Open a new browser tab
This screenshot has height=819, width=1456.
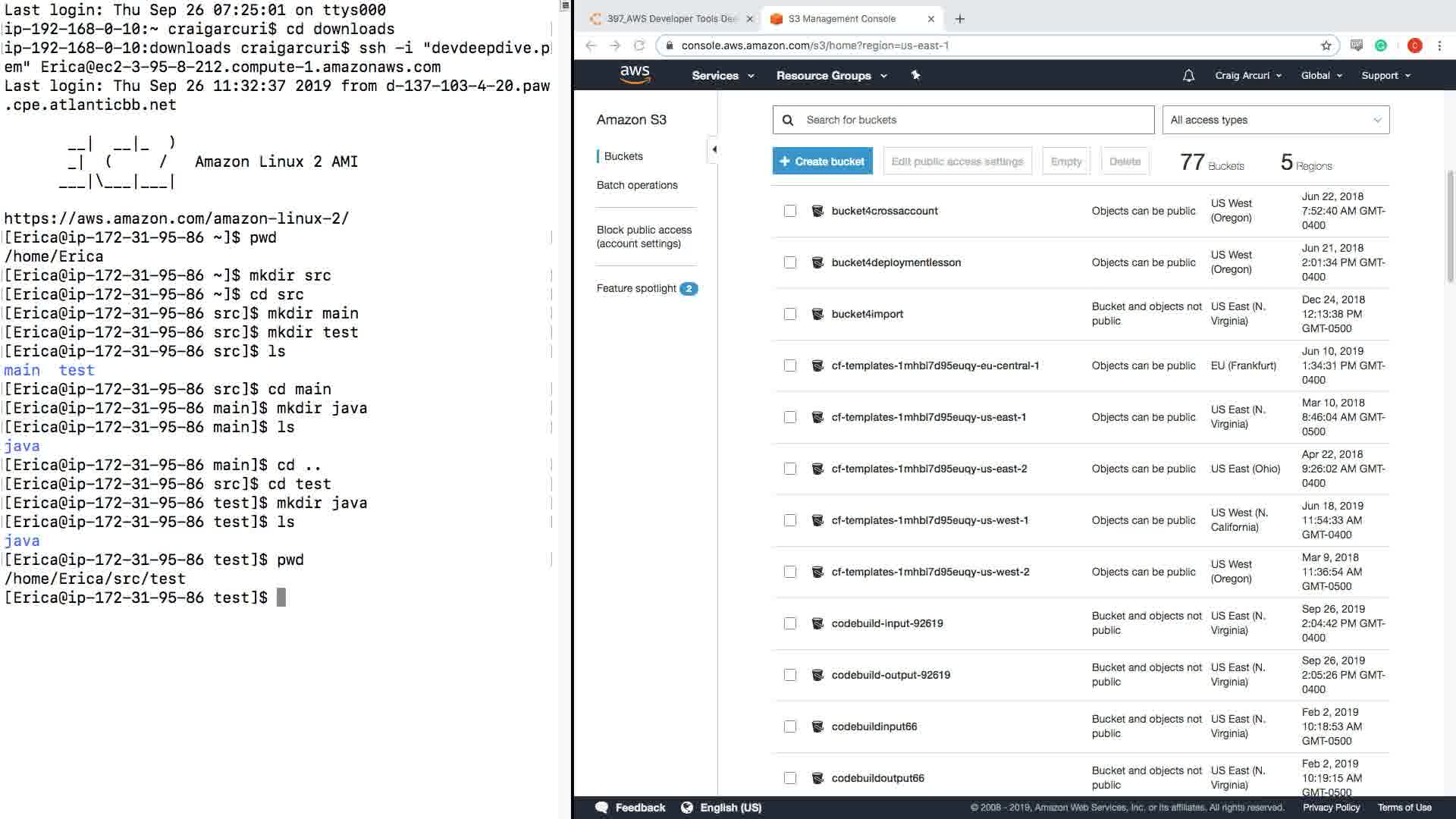(x=960, y=19)
